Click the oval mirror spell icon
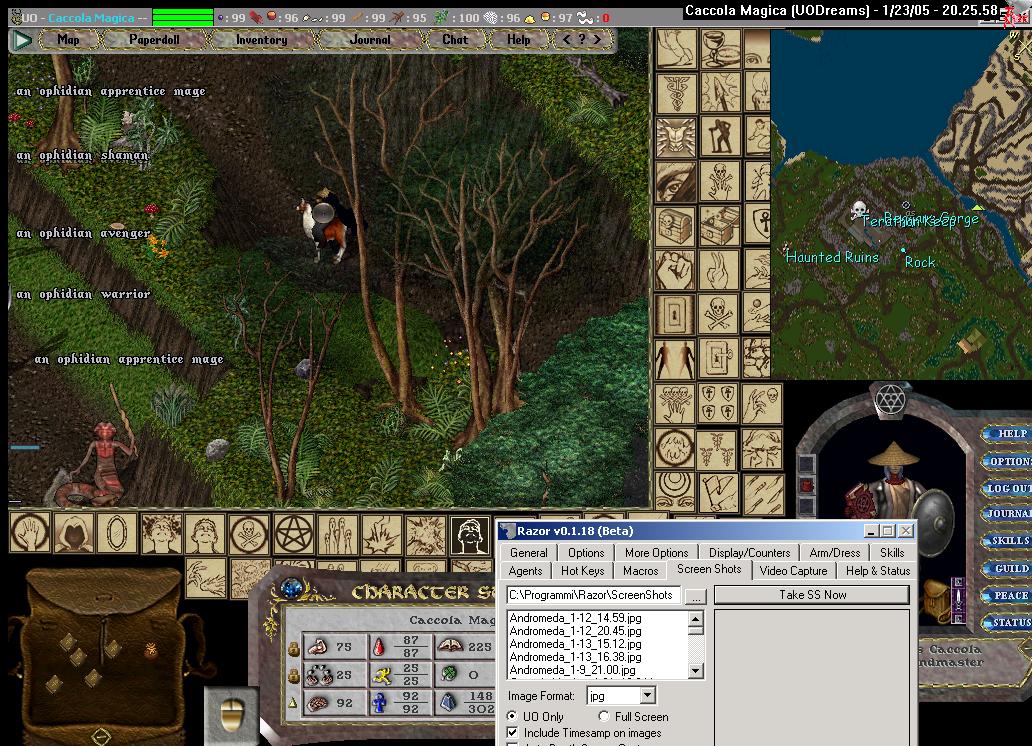The image size is (1032, 746). 117,533
